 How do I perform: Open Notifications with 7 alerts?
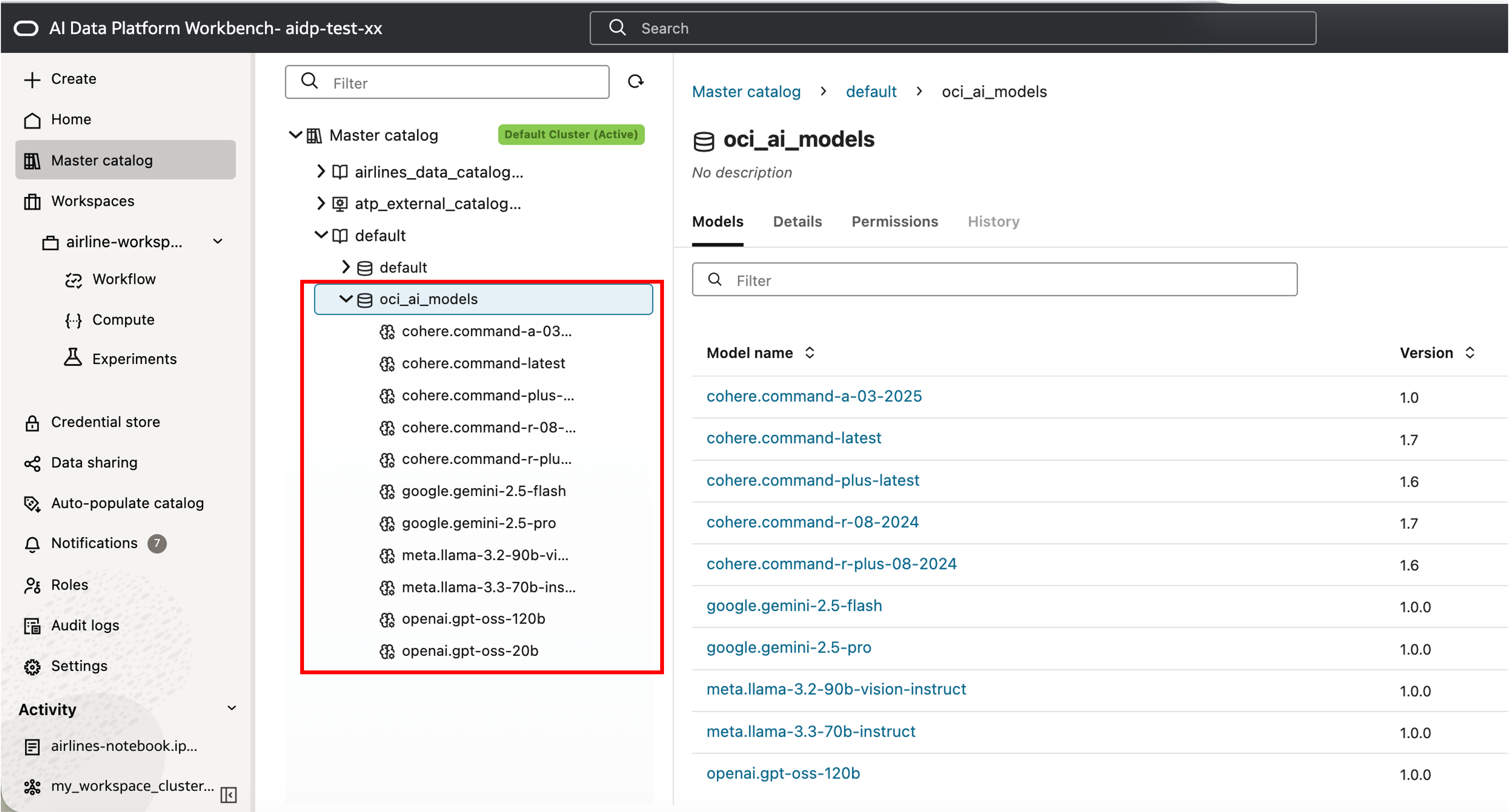tap(94, 543)
